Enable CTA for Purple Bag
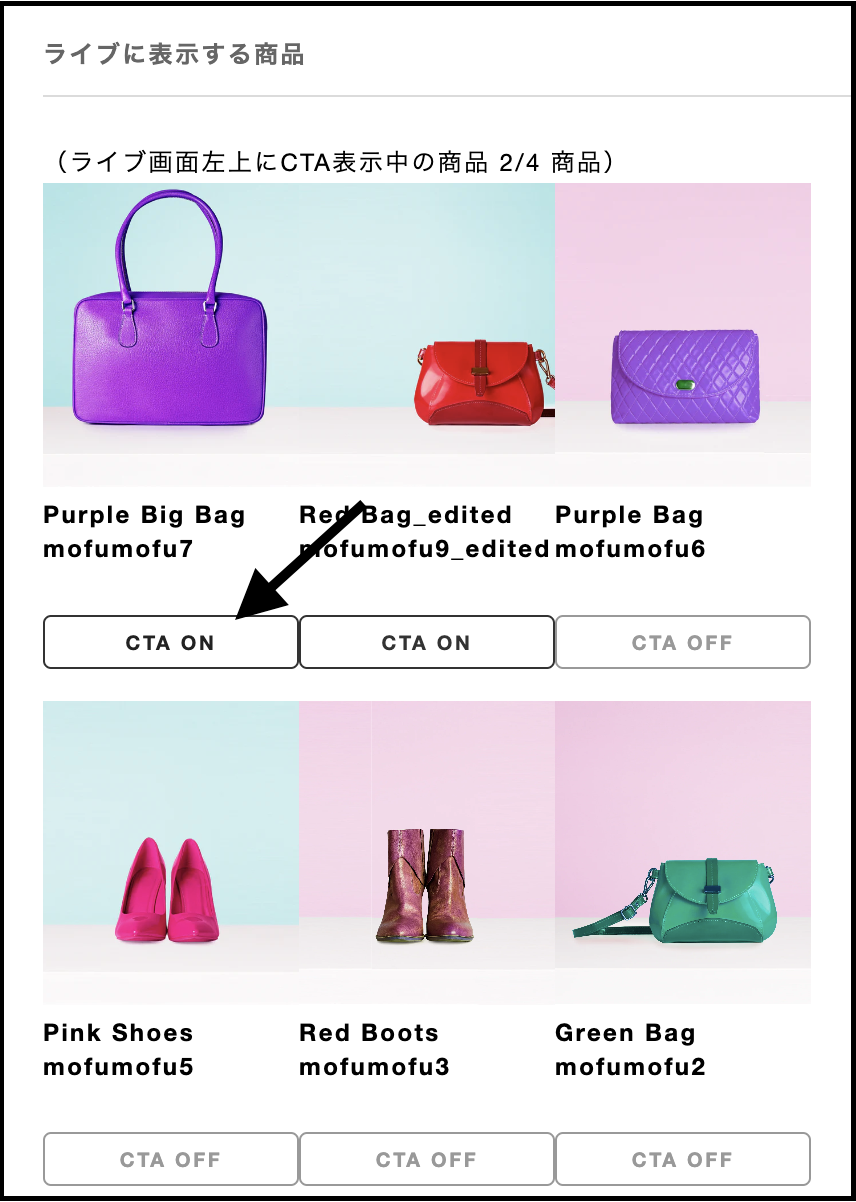Screen dimensions: 856x1202 pyautogui.click(x=683, y=642)
